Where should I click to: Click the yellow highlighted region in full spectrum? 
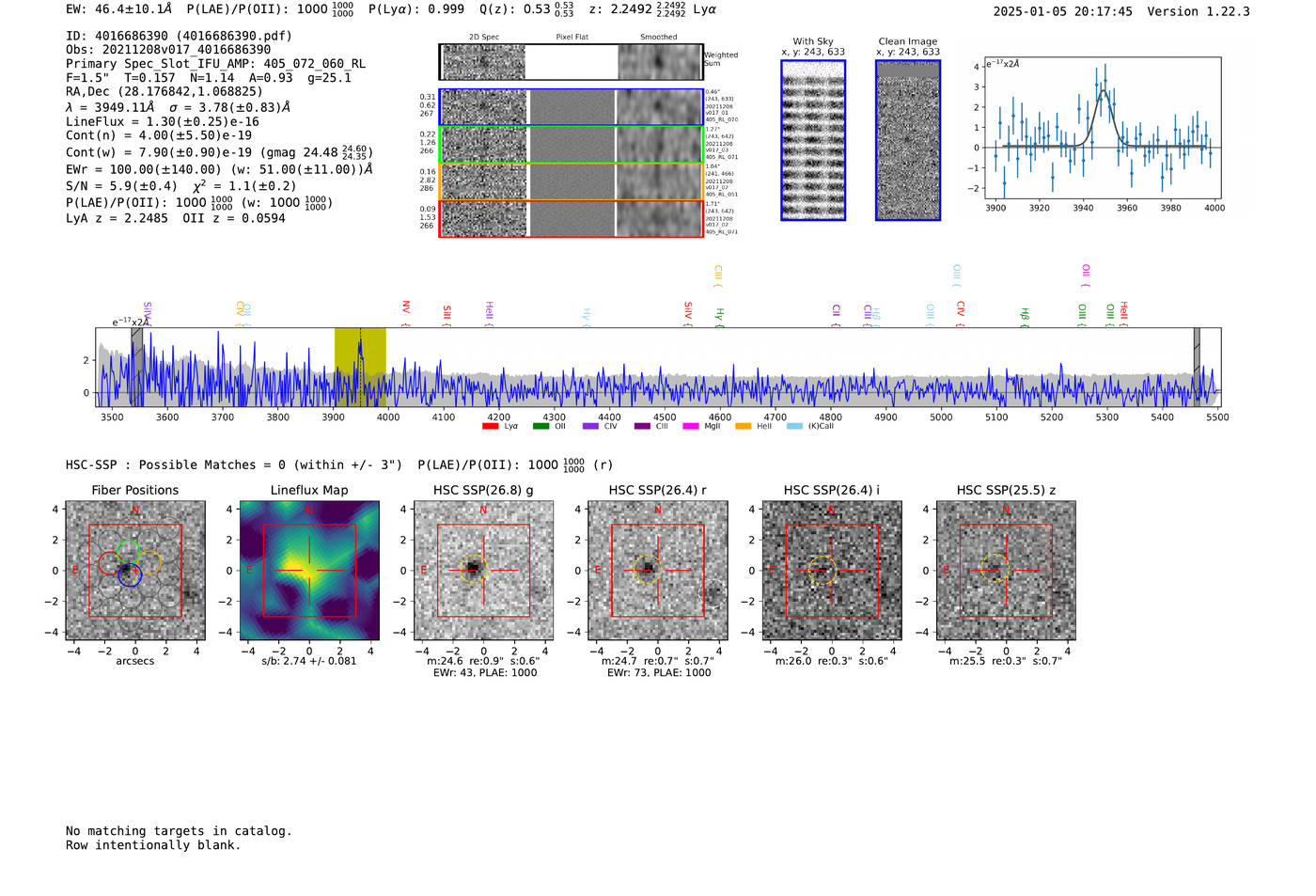(x=360, y=367)
